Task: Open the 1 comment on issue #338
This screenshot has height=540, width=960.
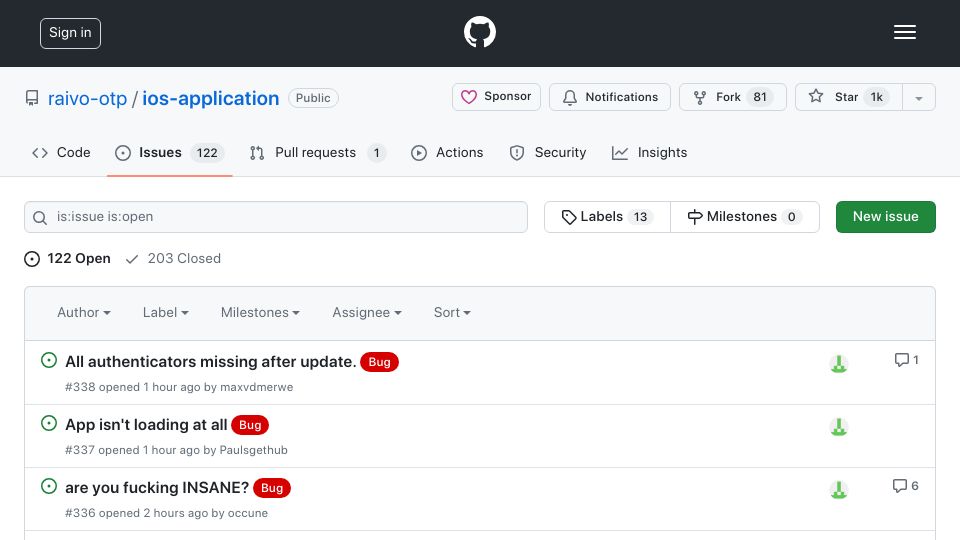Action: point(907,360)
